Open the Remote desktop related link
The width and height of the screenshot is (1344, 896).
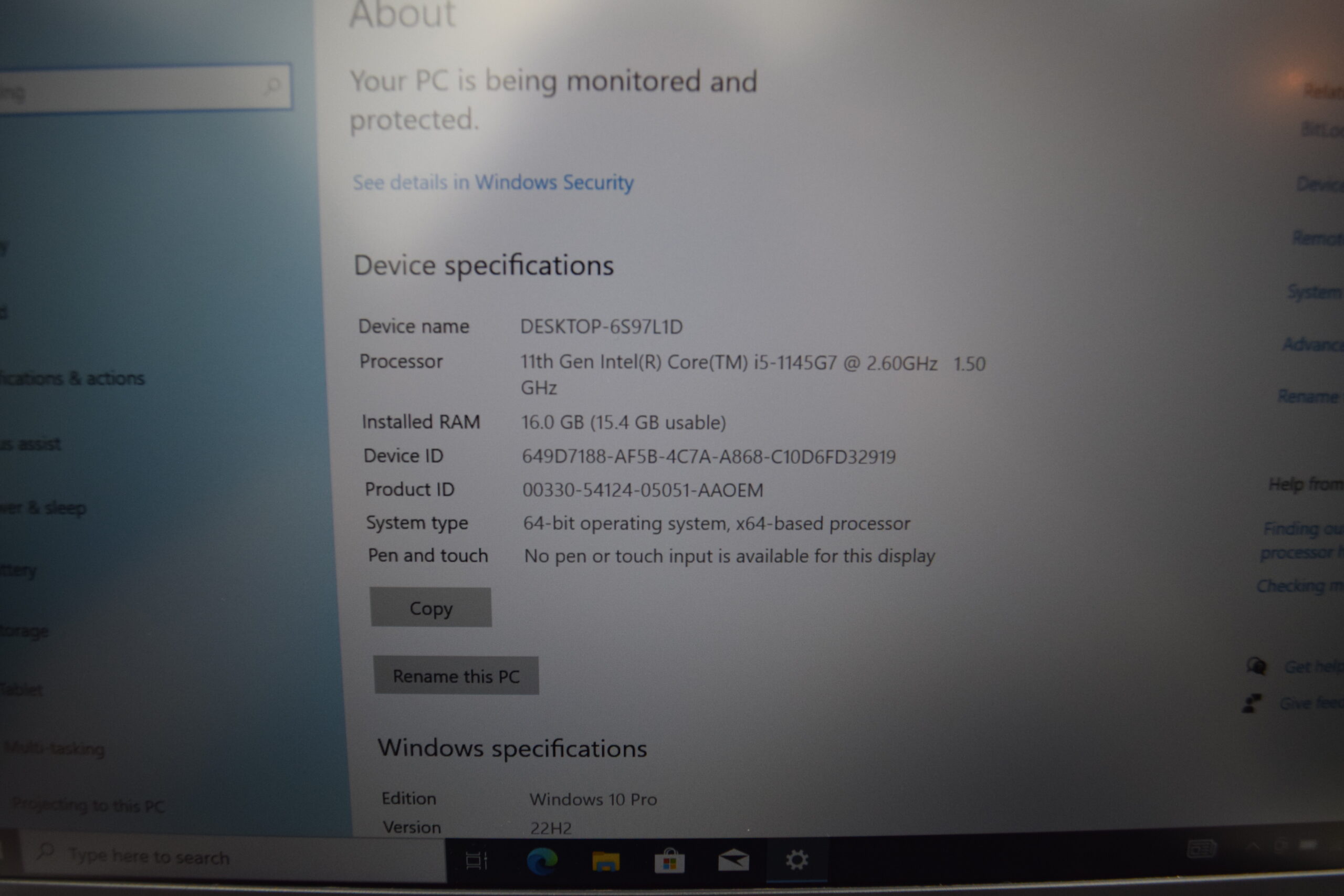coord(1318,237)
